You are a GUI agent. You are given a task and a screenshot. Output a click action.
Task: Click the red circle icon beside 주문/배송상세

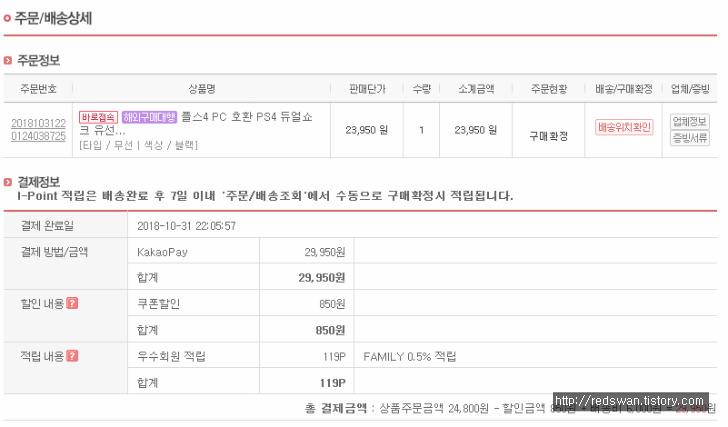[7, 19]
